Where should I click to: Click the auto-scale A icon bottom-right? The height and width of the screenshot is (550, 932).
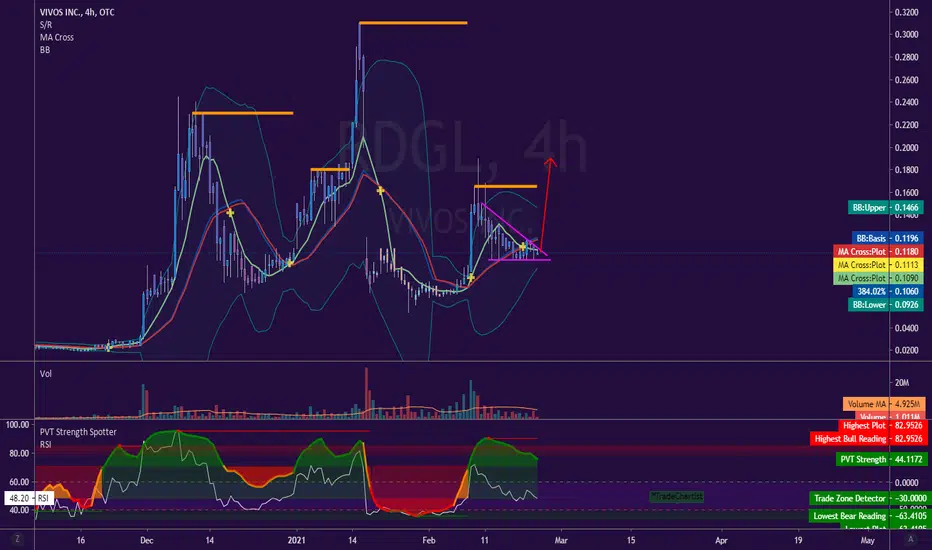(x=910, y=539)
